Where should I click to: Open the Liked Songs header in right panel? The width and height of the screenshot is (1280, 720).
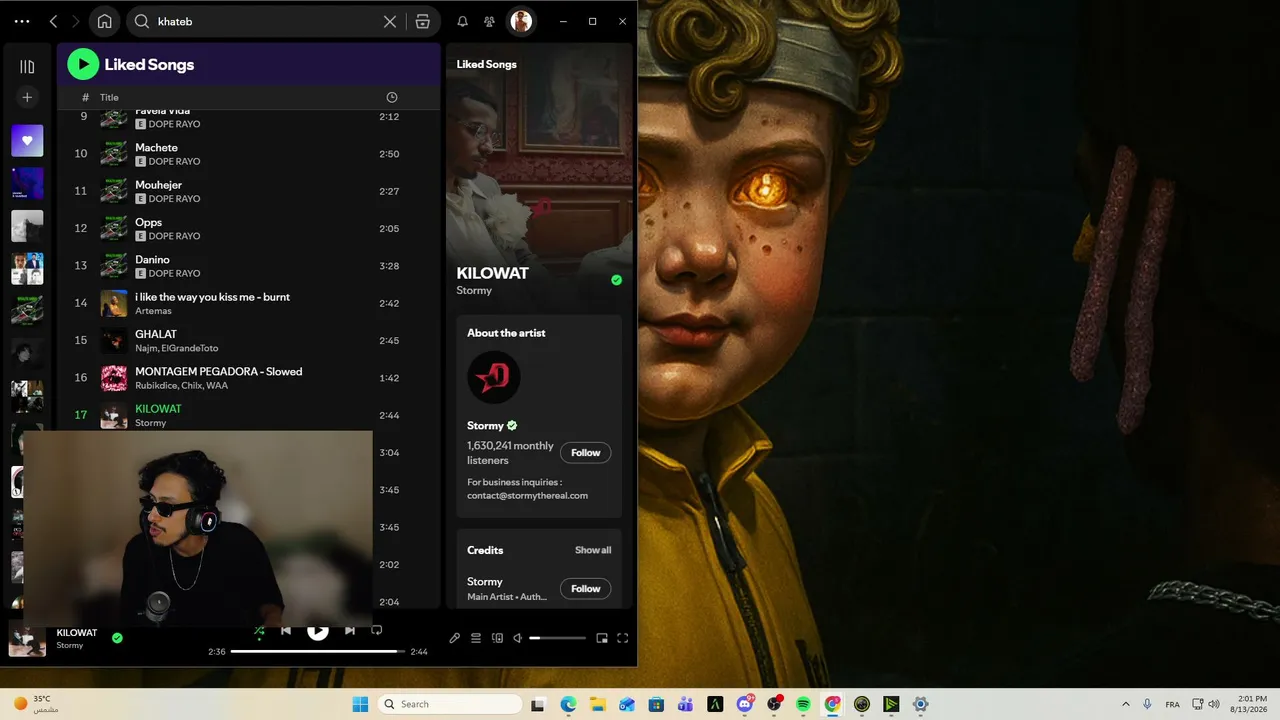487,64
